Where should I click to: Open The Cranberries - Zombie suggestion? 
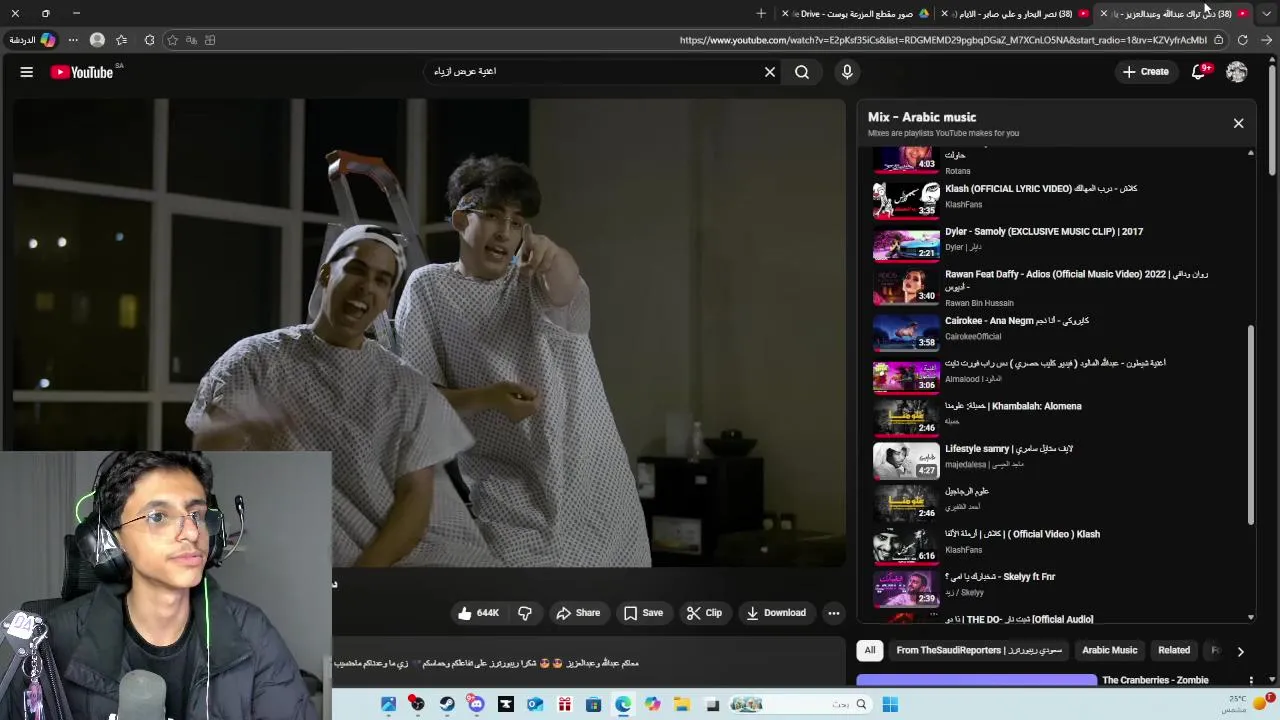pos(1155,680)
